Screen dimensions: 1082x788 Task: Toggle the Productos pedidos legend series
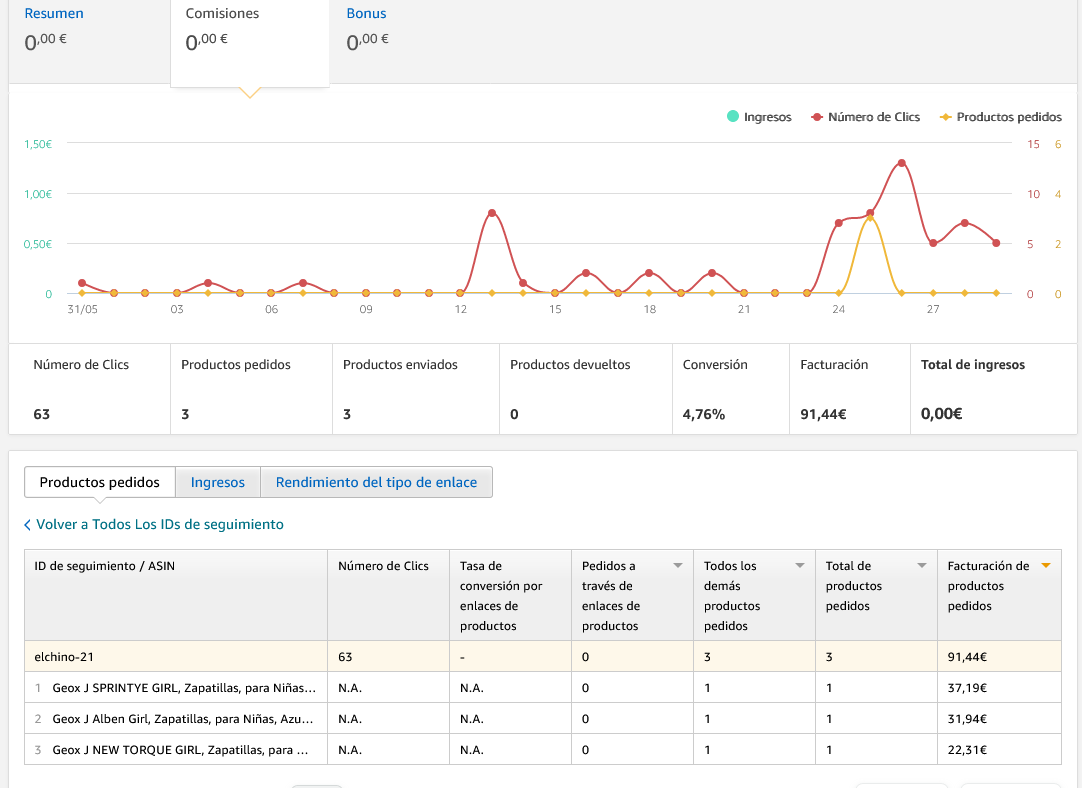1001,117
